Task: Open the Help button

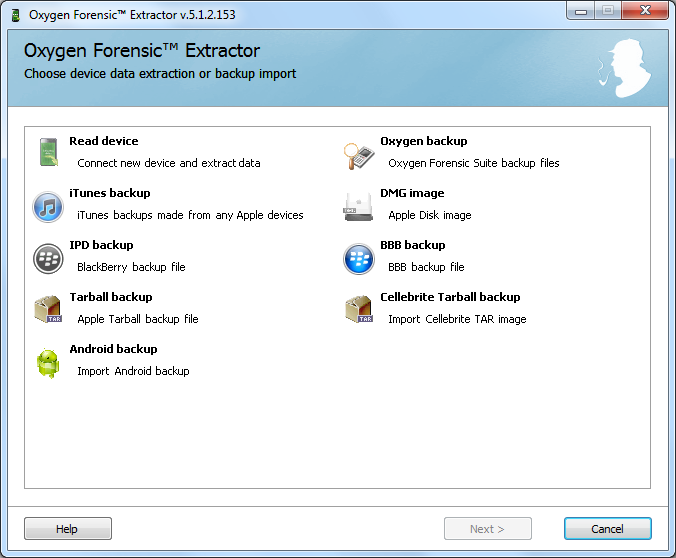Action: click(68, 529)
